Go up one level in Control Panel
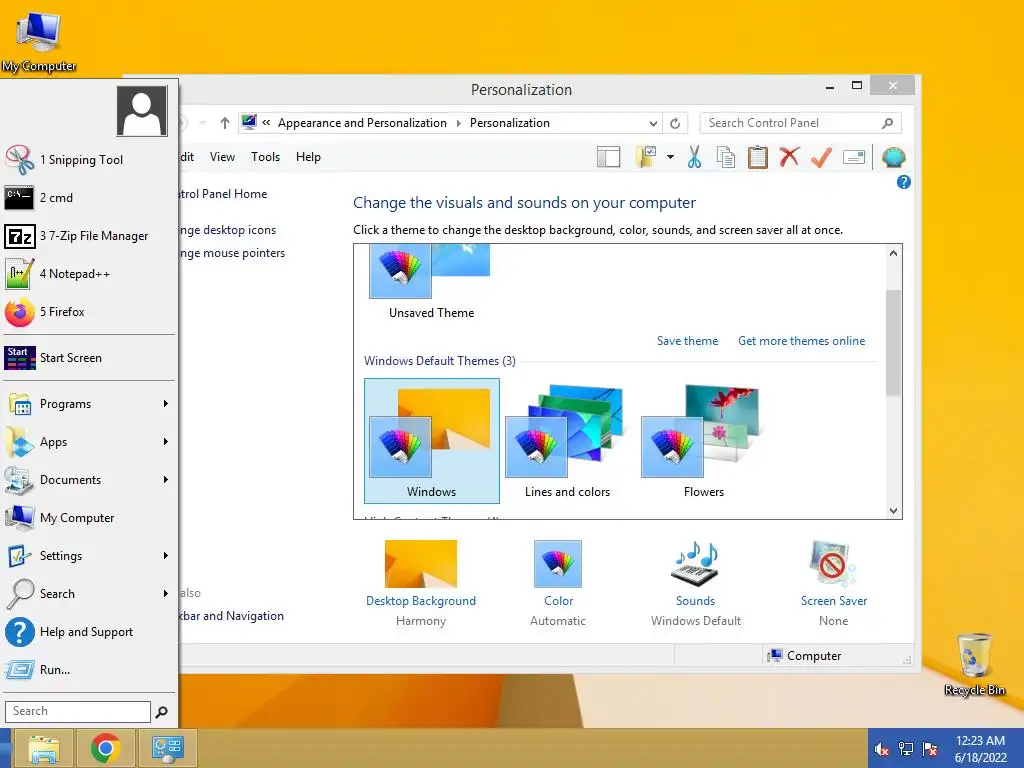Viewport: 1024px width, 768px height. pos(225,123)
